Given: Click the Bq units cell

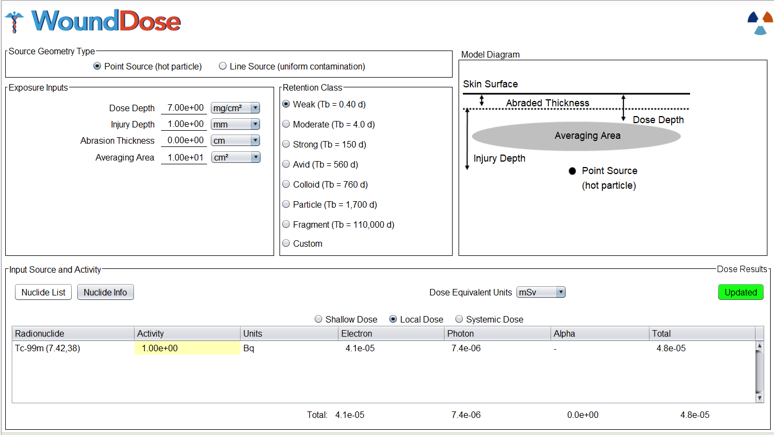Looking at the screenshot, I should point(289,348).
